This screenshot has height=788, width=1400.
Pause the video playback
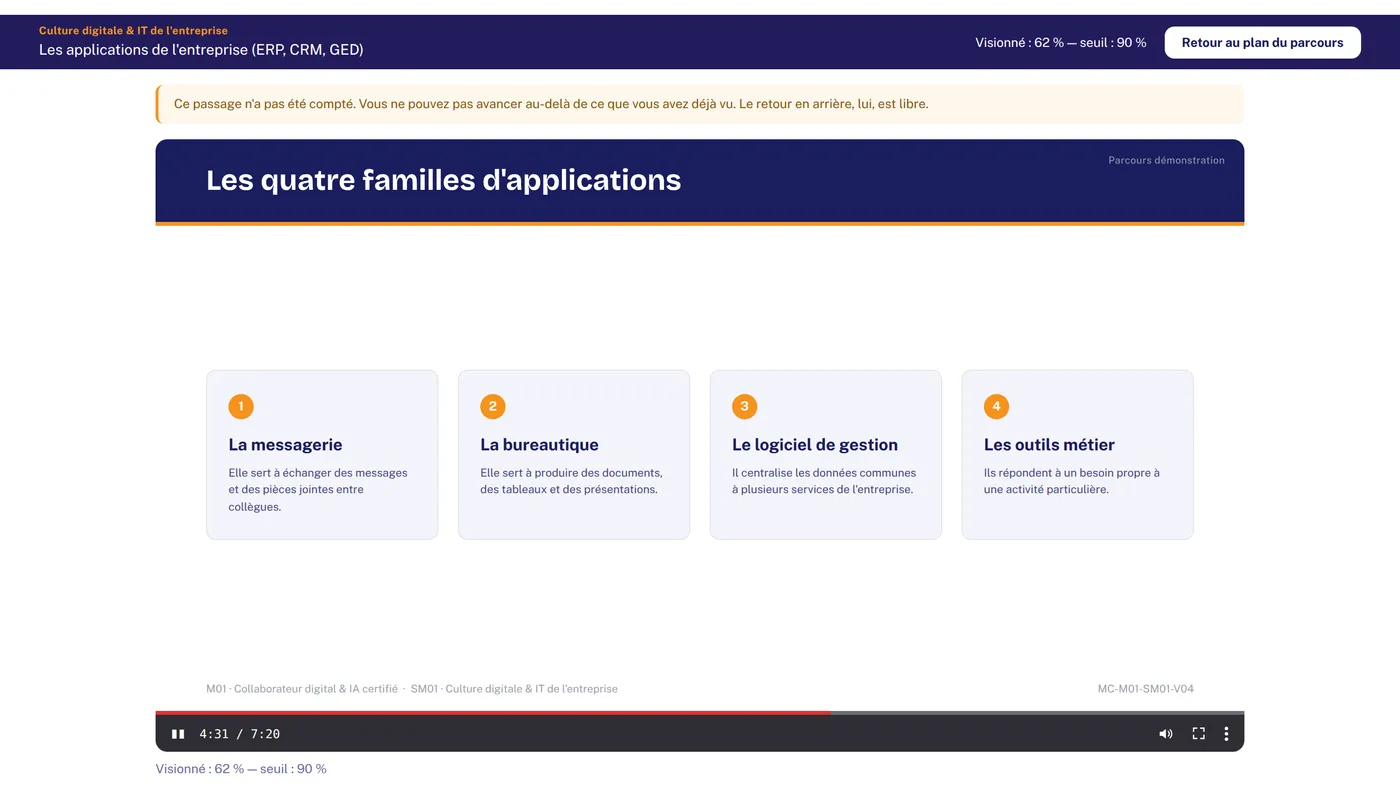click(x=178, y=734)
